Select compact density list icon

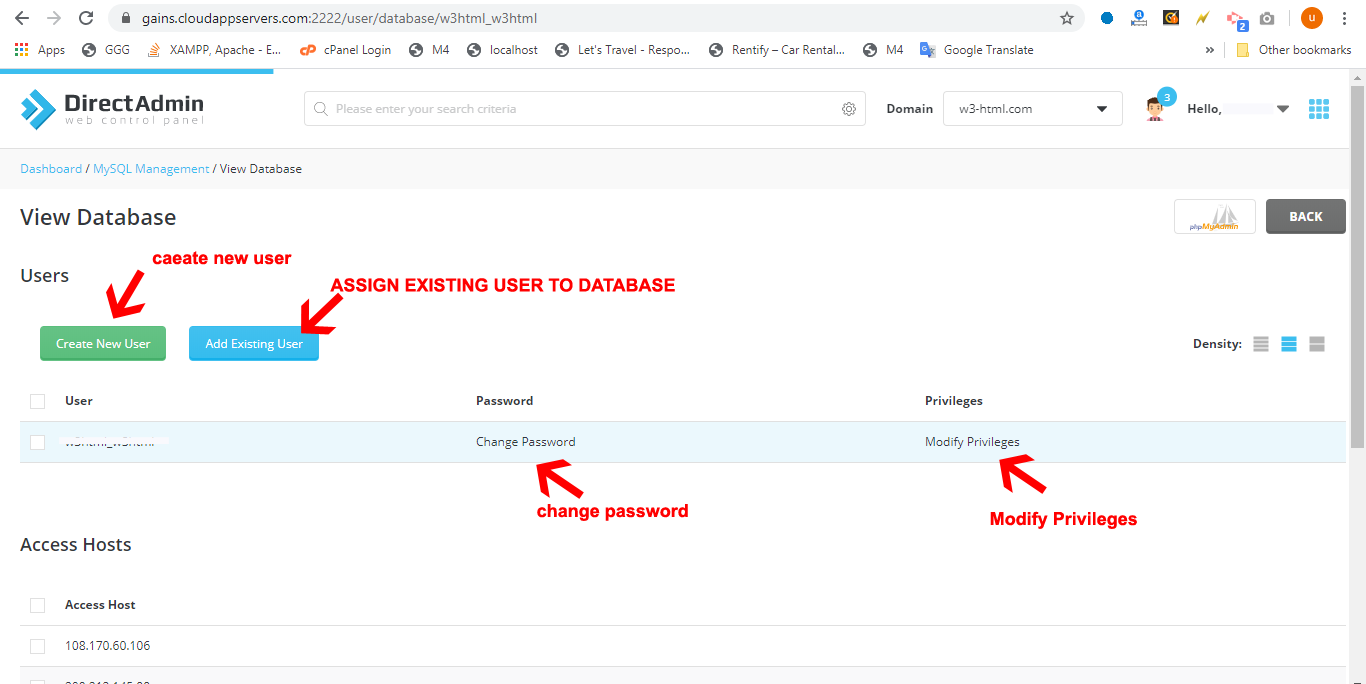(x=1260, y=344)
